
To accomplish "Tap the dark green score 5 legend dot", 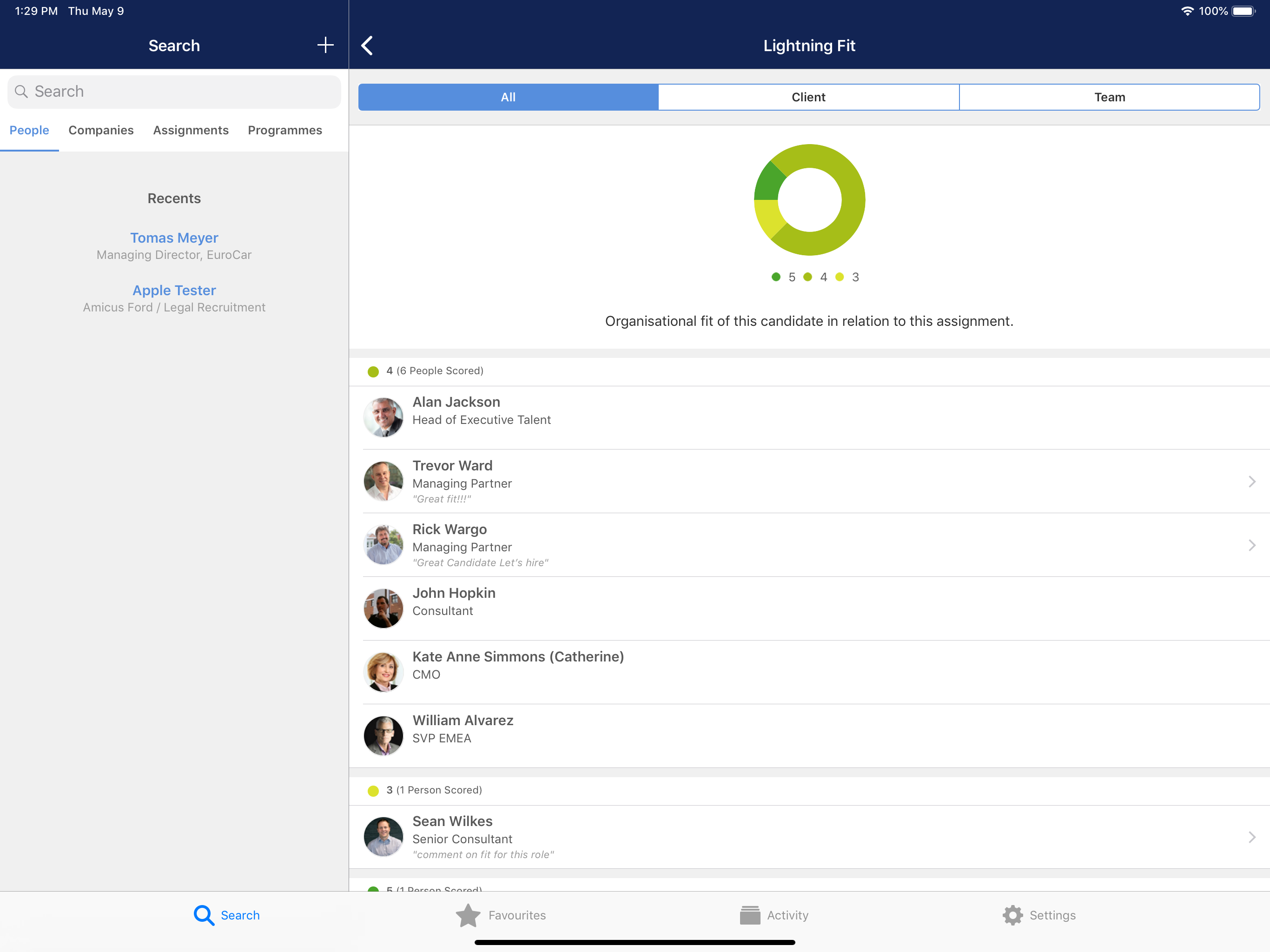I will click(x=776, y=277).
